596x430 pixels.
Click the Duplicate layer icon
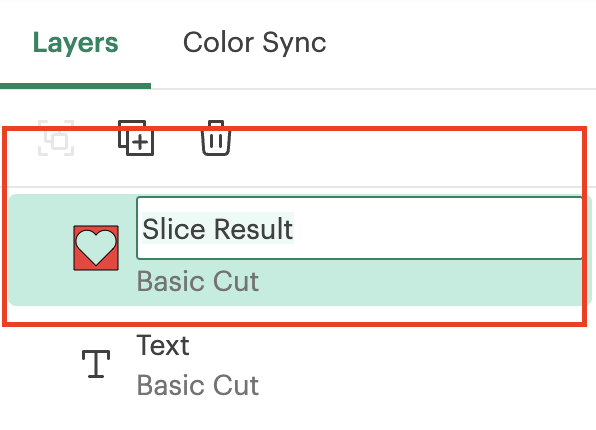click(136, 138)
